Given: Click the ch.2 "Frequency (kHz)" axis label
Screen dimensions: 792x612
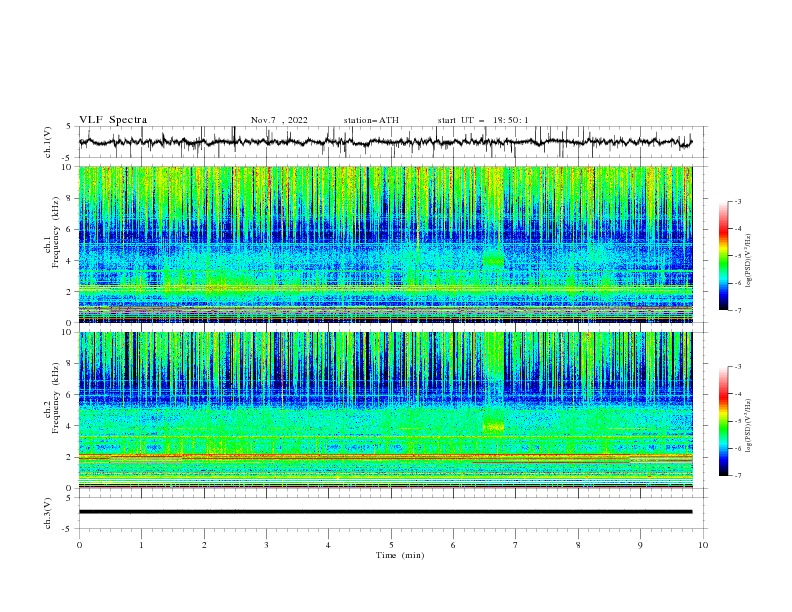Looking at the screenshot, I should [56, 398].
